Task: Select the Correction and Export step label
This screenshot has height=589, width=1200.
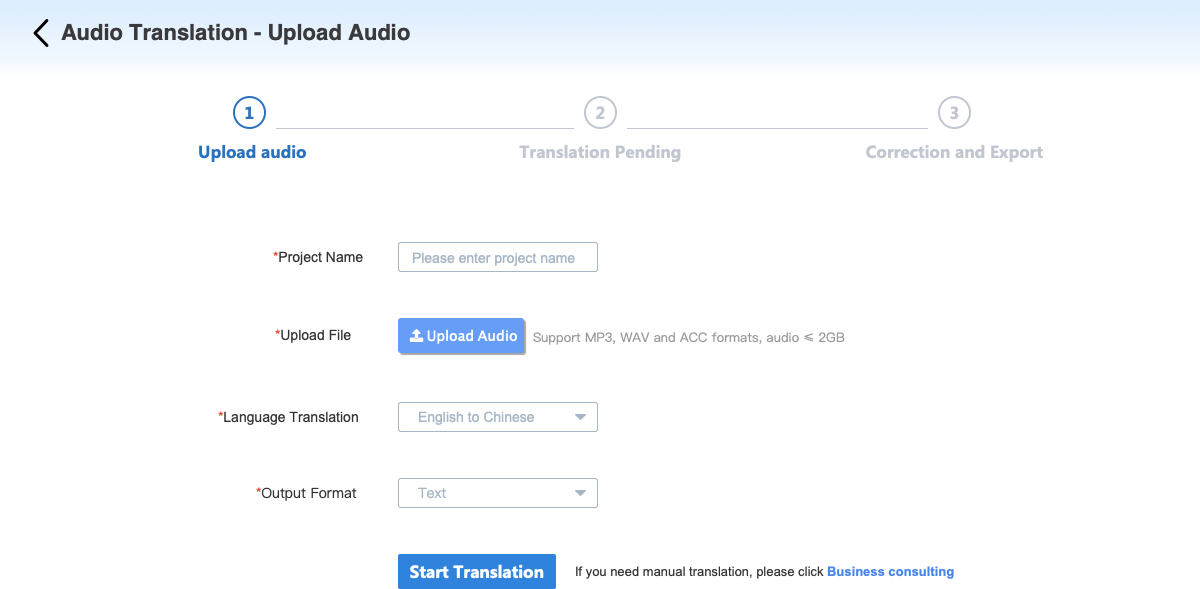Action: click(954, 152)
